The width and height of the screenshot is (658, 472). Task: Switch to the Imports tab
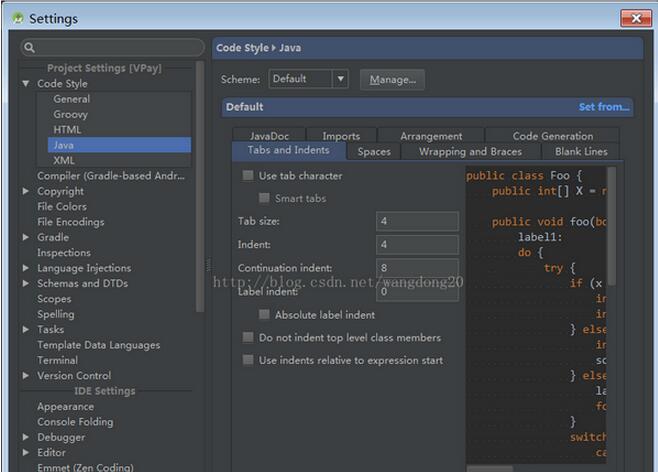[341, 136]
